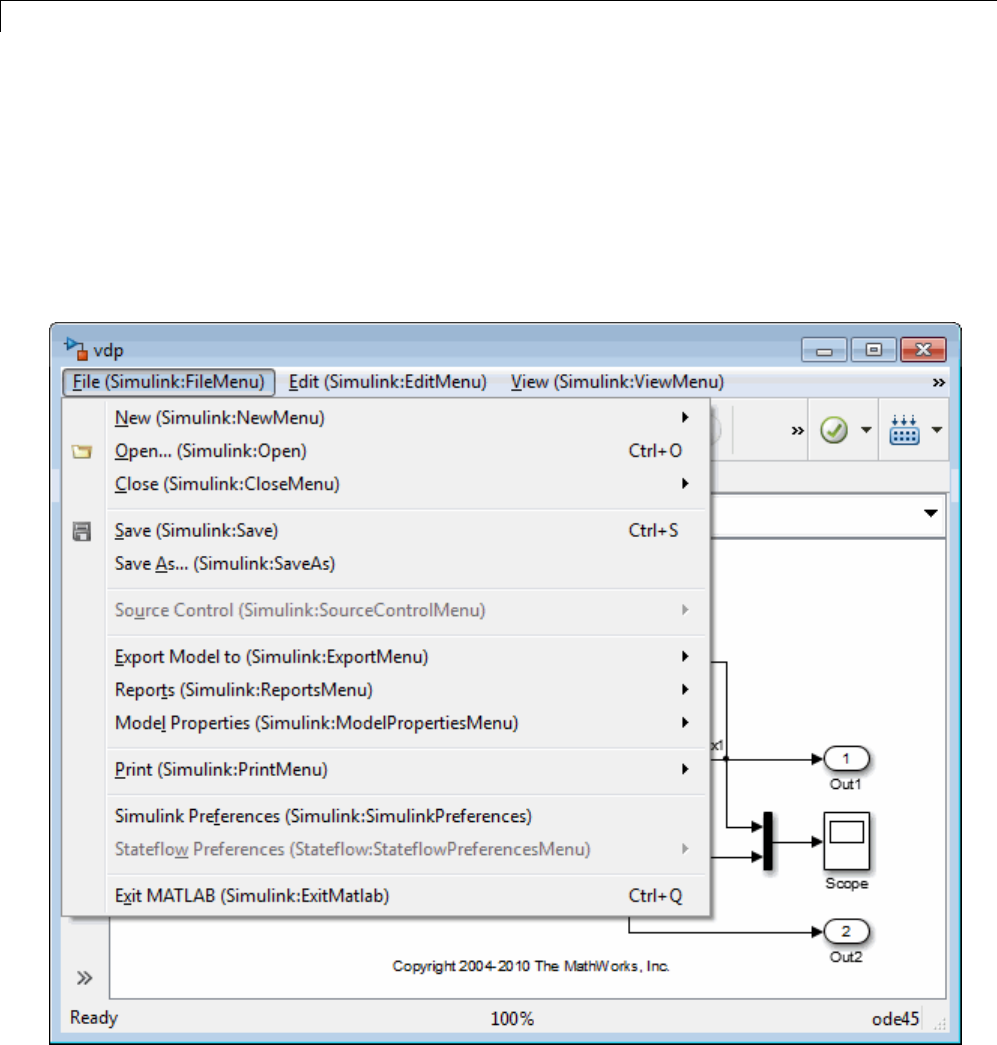
Task: Maximize the vdp window
Action: tap(874, 350)
